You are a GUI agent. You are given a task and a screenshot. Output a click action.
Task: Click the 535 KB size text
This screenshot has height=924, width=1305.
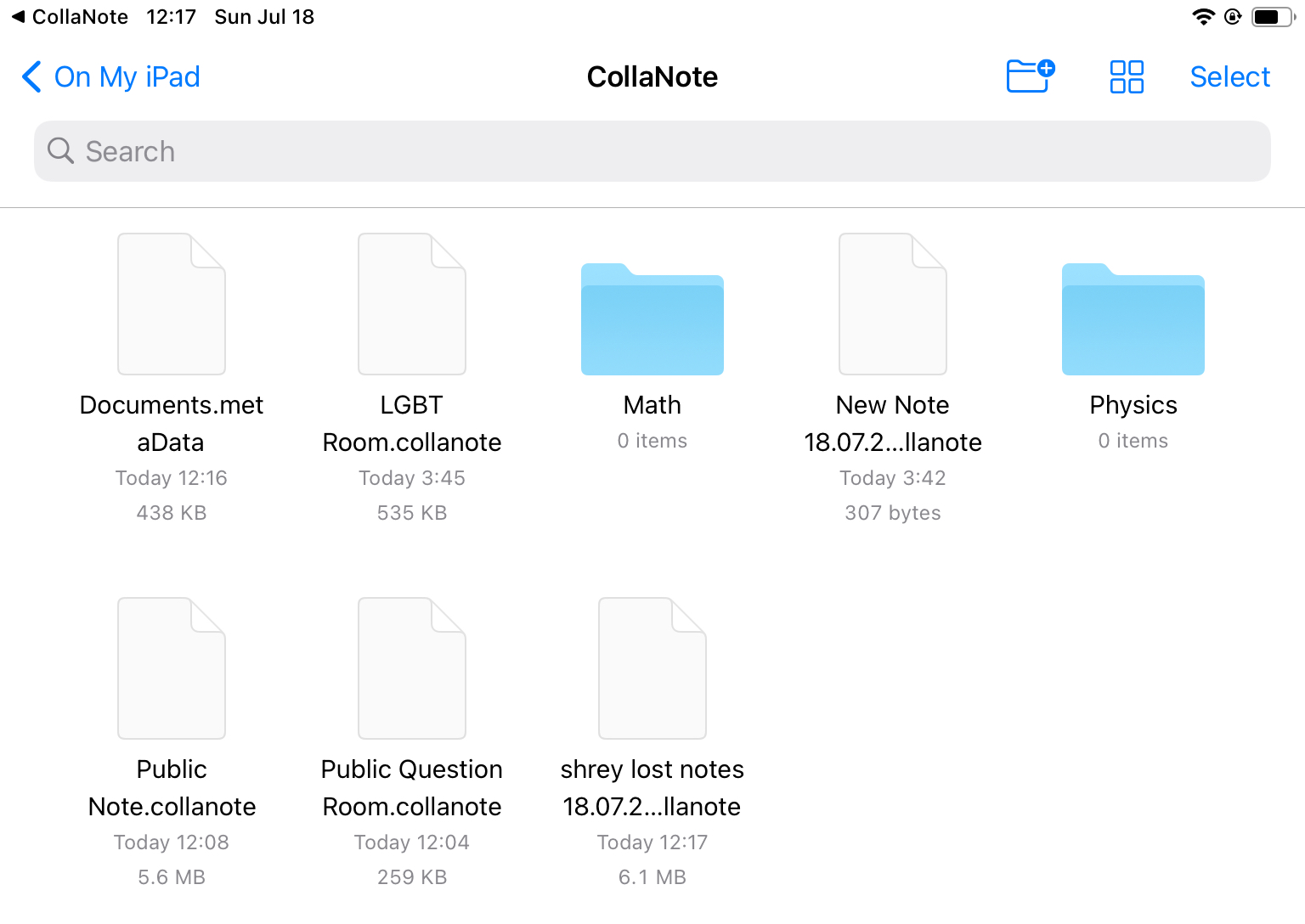point(412,513)
